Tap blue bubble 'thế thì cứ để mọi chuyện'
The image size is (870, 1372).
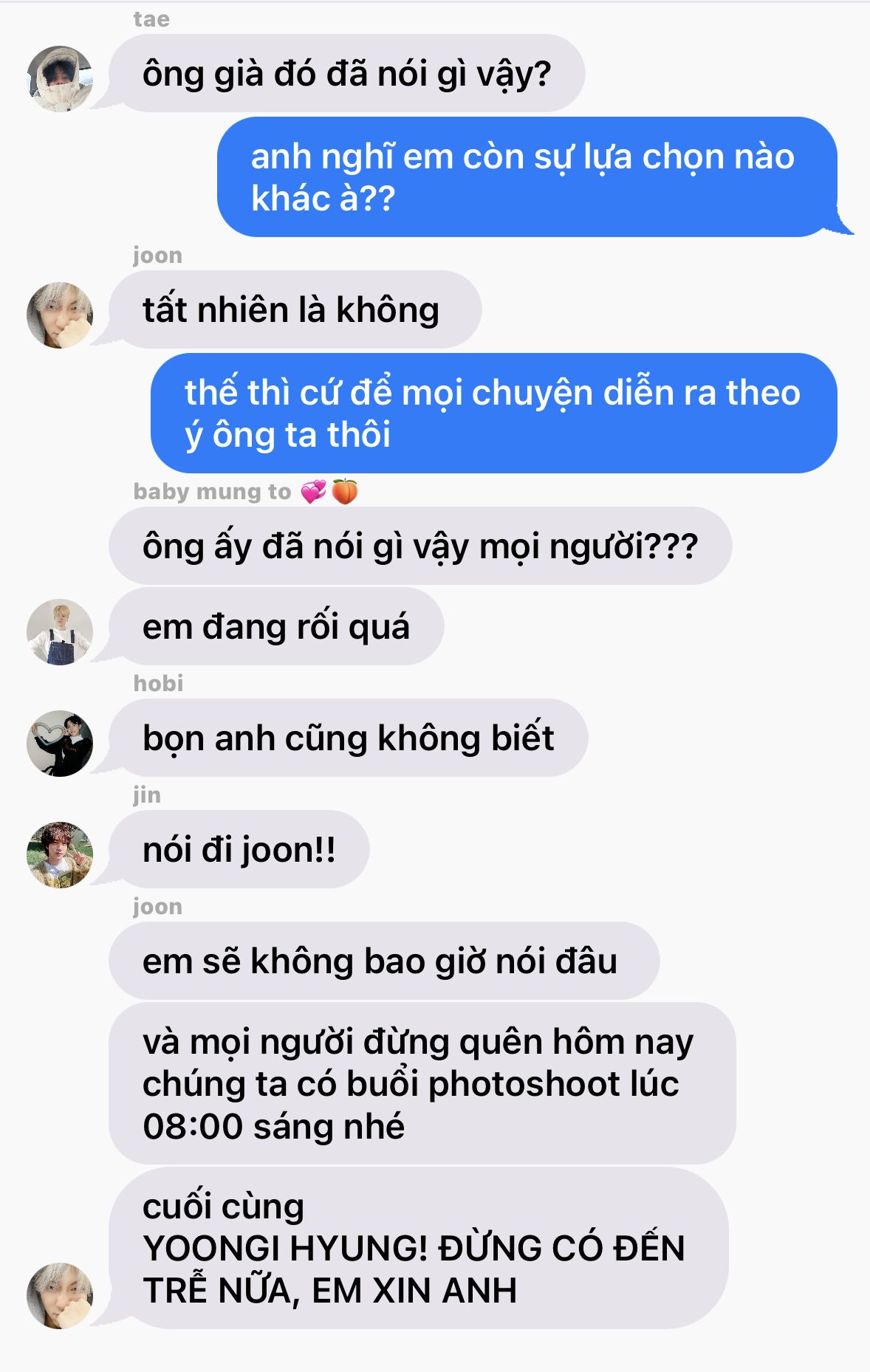coord(494,413)
